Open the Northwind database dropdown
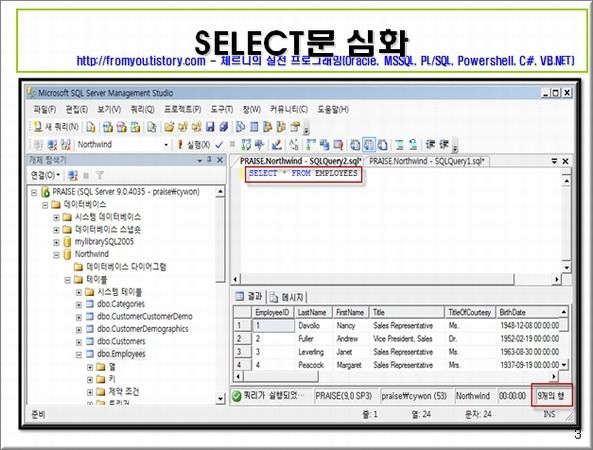This screenshot has width=593, height=450. point(166,145)
